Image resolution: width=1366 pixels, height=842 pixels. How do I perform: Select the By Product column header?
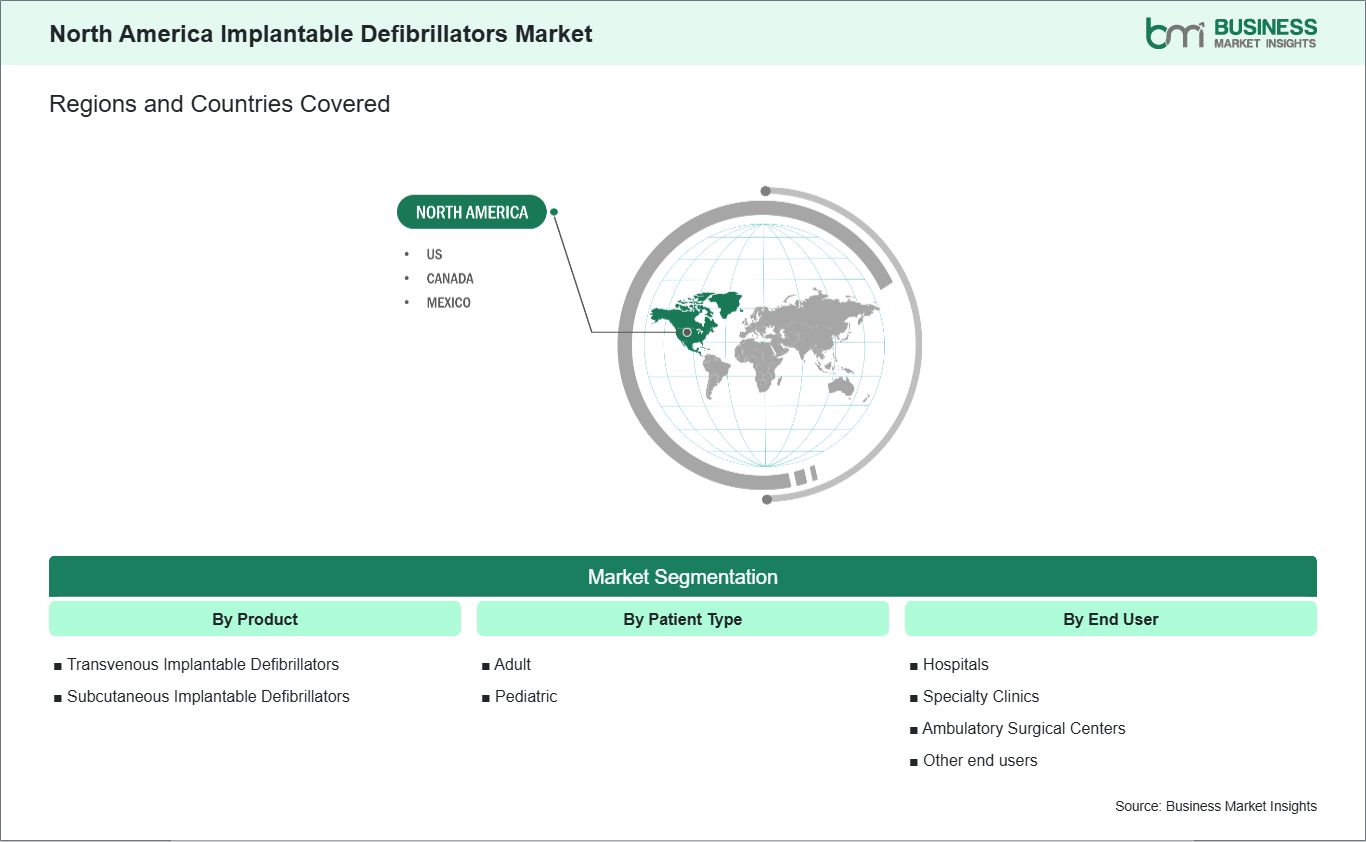[x=255, y=619]
